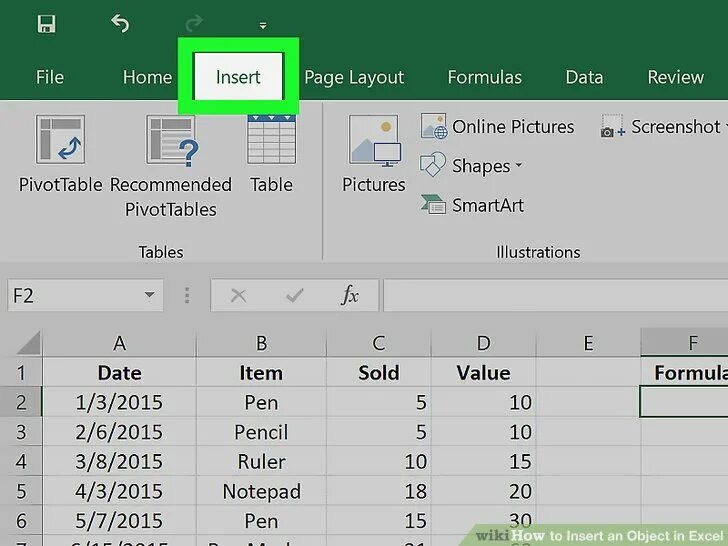Insert a SmartArt graphic

(x=472, y=205)
